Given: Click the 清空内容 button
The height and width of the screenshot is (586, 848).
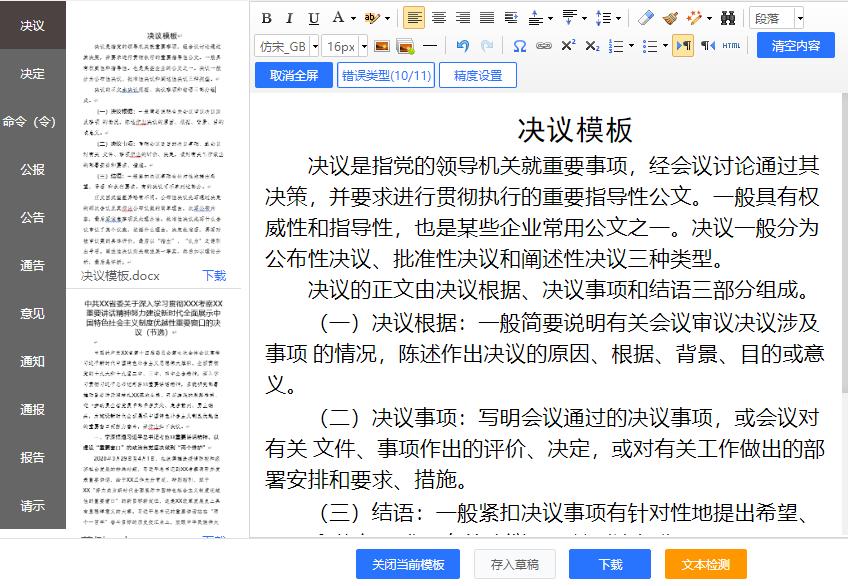Looking at the screenshot, I should click(795, 46).
